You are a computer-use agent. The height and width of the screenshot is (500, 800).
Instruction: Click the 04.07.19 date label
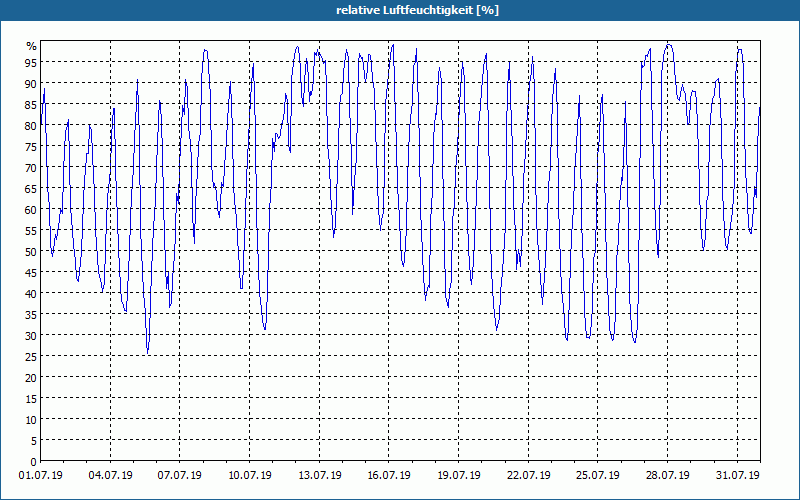[110, 476]
